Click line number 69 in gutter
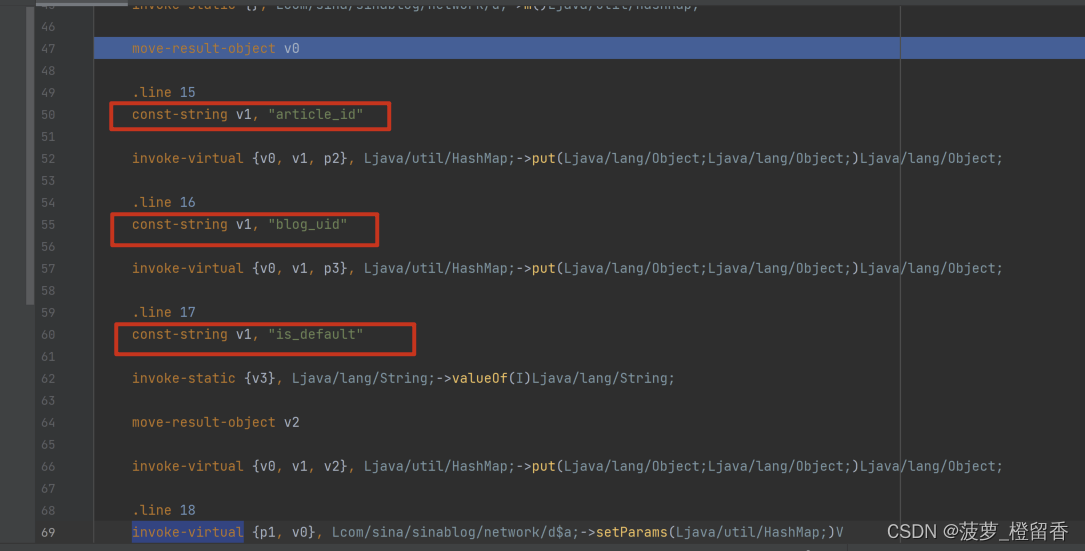The image size is (1085, 551). [x=48, y=533]
